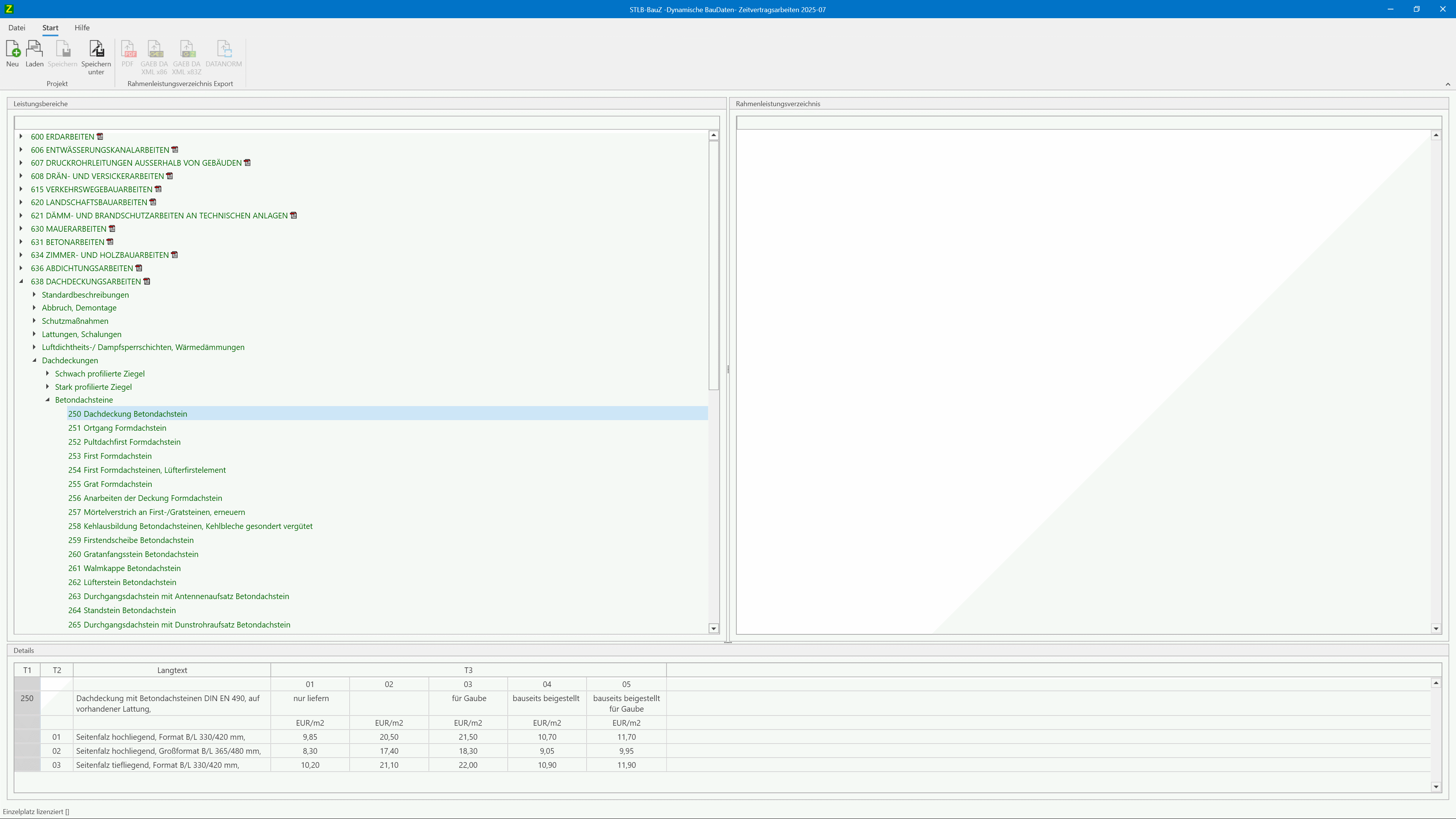Collapse the ribbon with the chevron
The width and height of the screenshot is (1456, 819).
click(x=1448, y=84)
